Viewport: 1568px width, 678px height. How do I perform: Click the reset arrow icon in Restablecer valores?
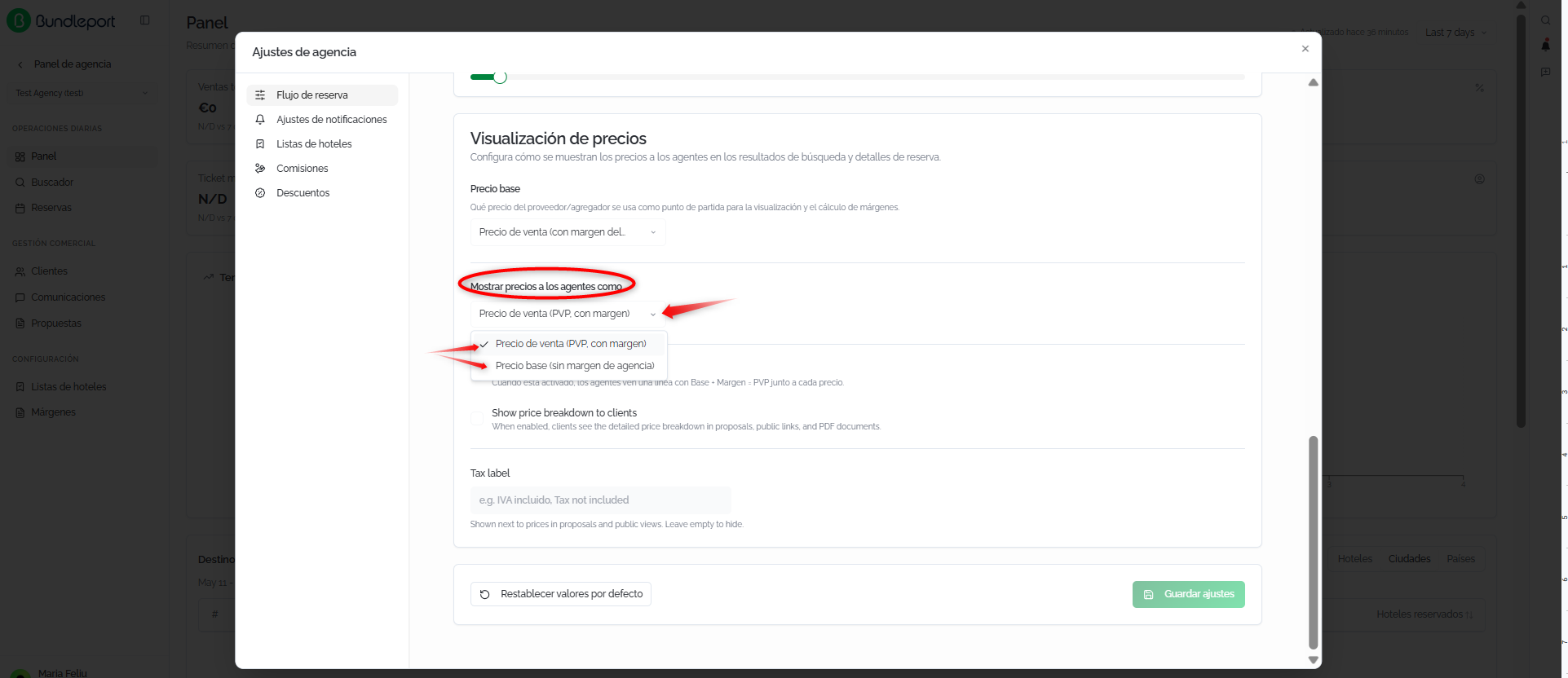[x=484, y=594]
